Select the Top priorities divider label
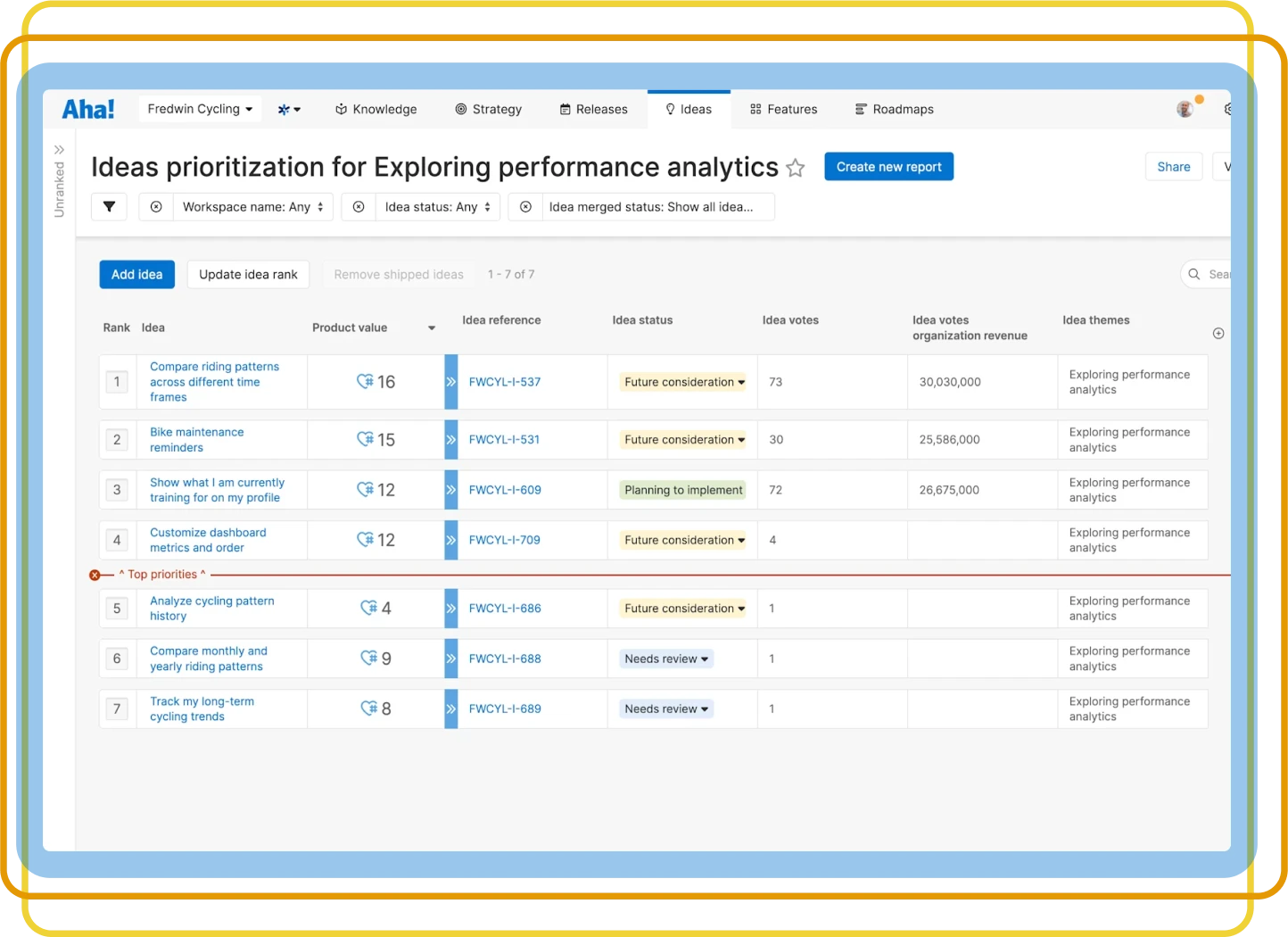 pos(162,575)
